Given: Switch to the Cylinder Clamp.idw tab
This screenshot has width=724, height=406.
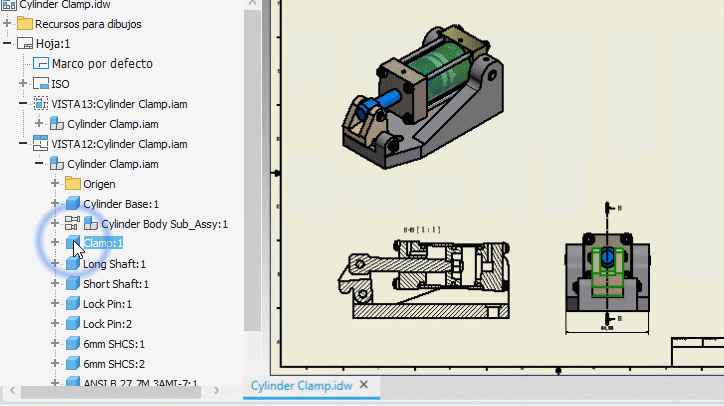Looking at the screenshot, I should [302, 386].
